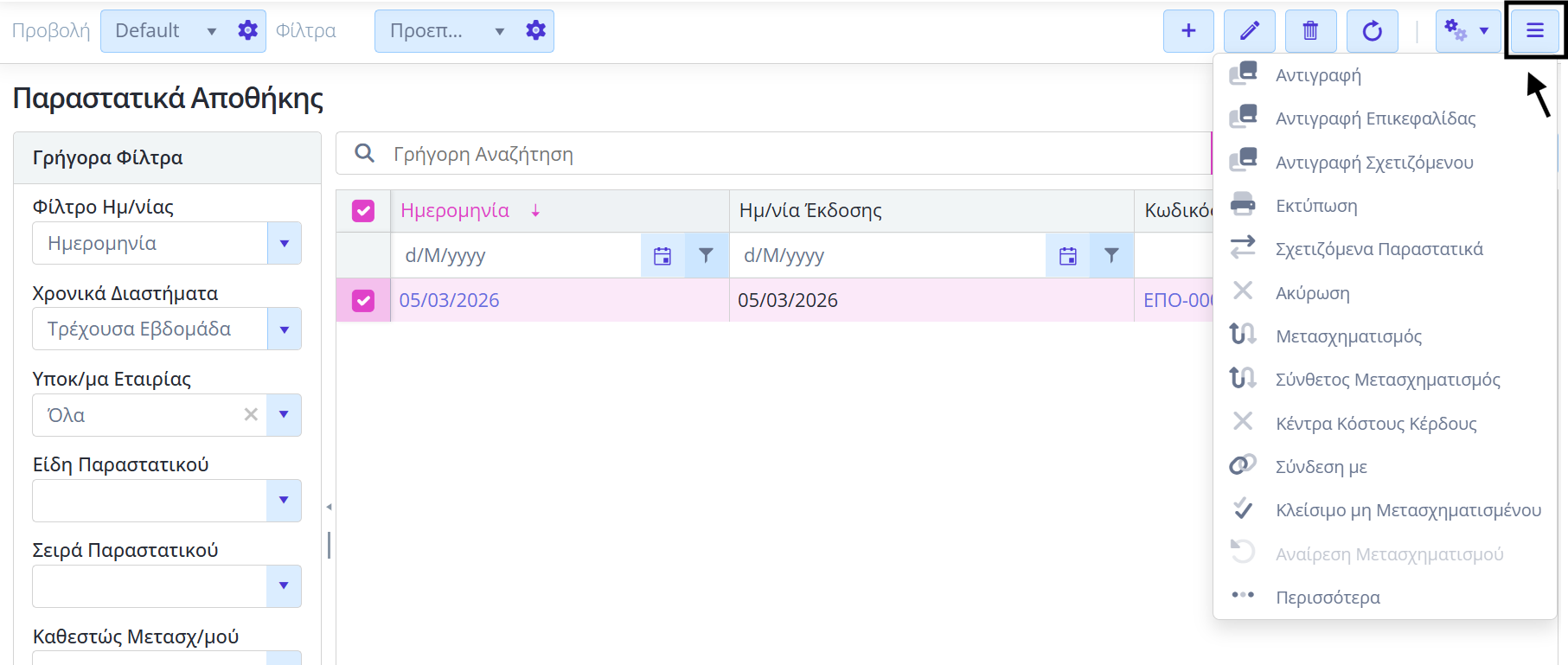This screenshot has width=1568, height=665.
Task: Click the pencil edit icon in toolbar
Action: pos(1250,31)
